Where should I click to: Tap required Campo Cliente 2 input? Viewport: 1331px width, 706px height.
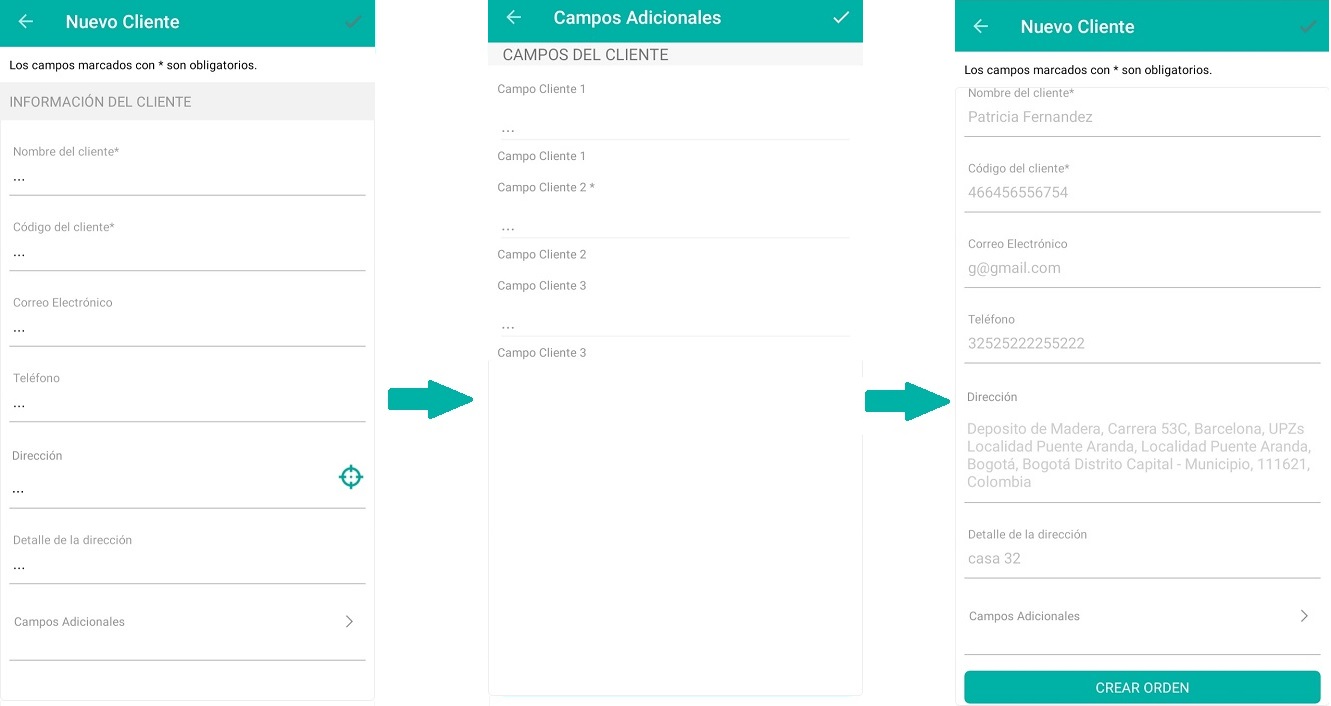672,226
